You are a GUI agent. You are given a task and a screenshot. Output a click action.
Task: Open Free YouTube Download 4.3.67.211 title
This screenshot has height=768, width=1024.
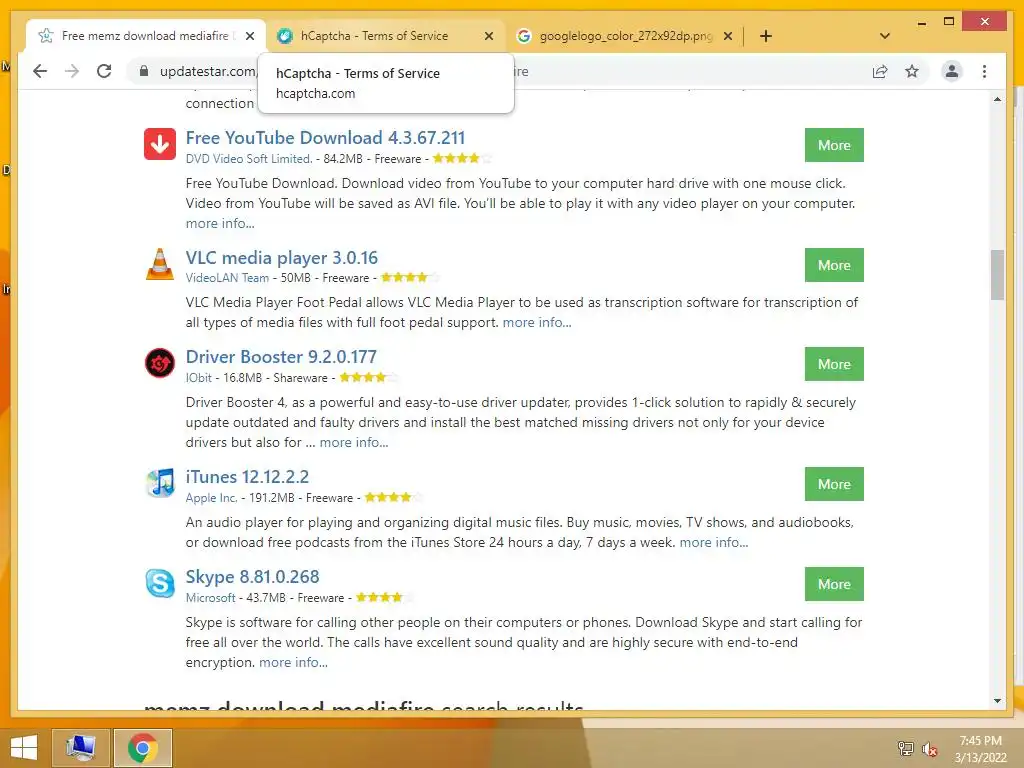(325, 138)
